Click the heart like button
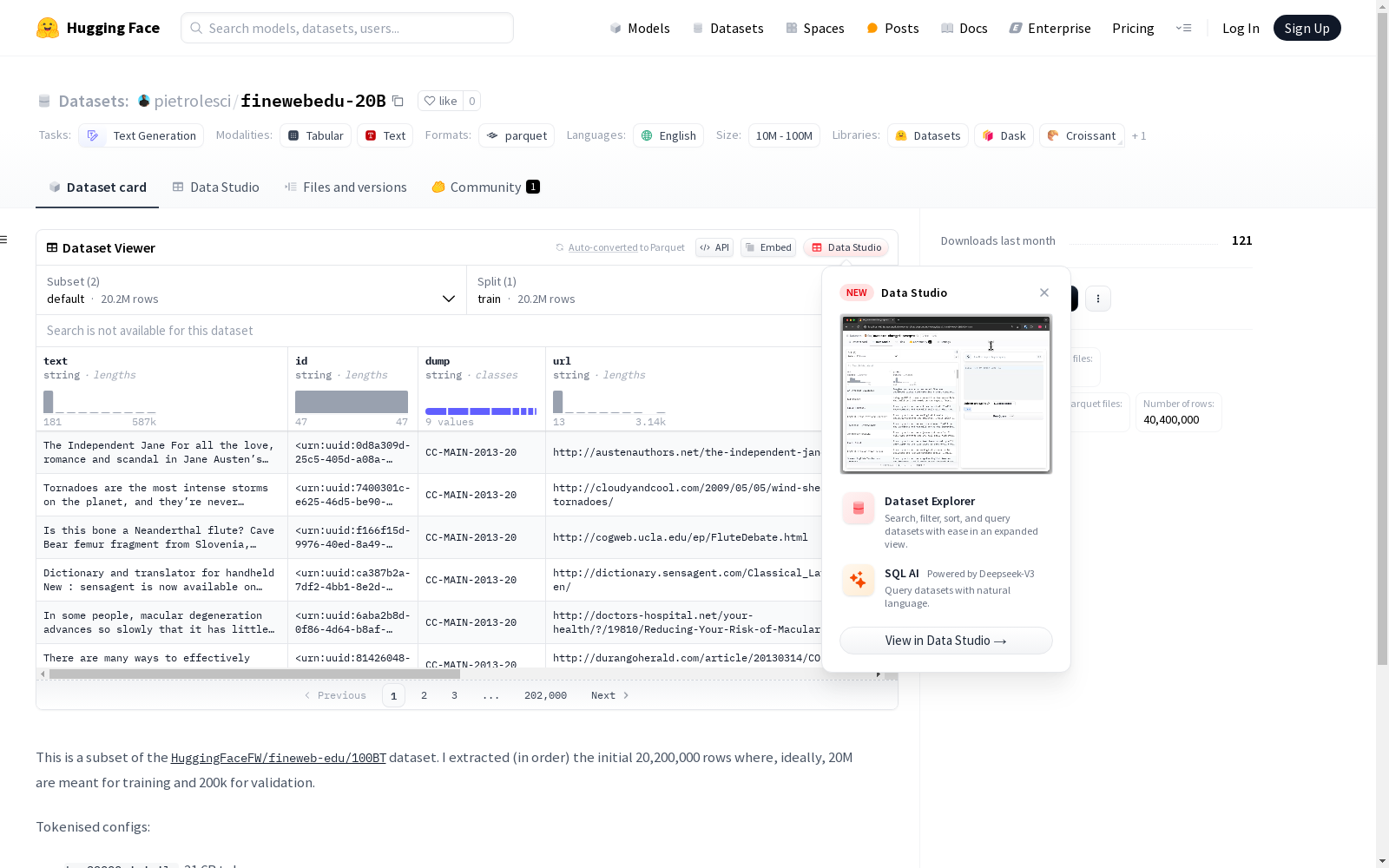The image size is (1389, 868). (440, 101)
